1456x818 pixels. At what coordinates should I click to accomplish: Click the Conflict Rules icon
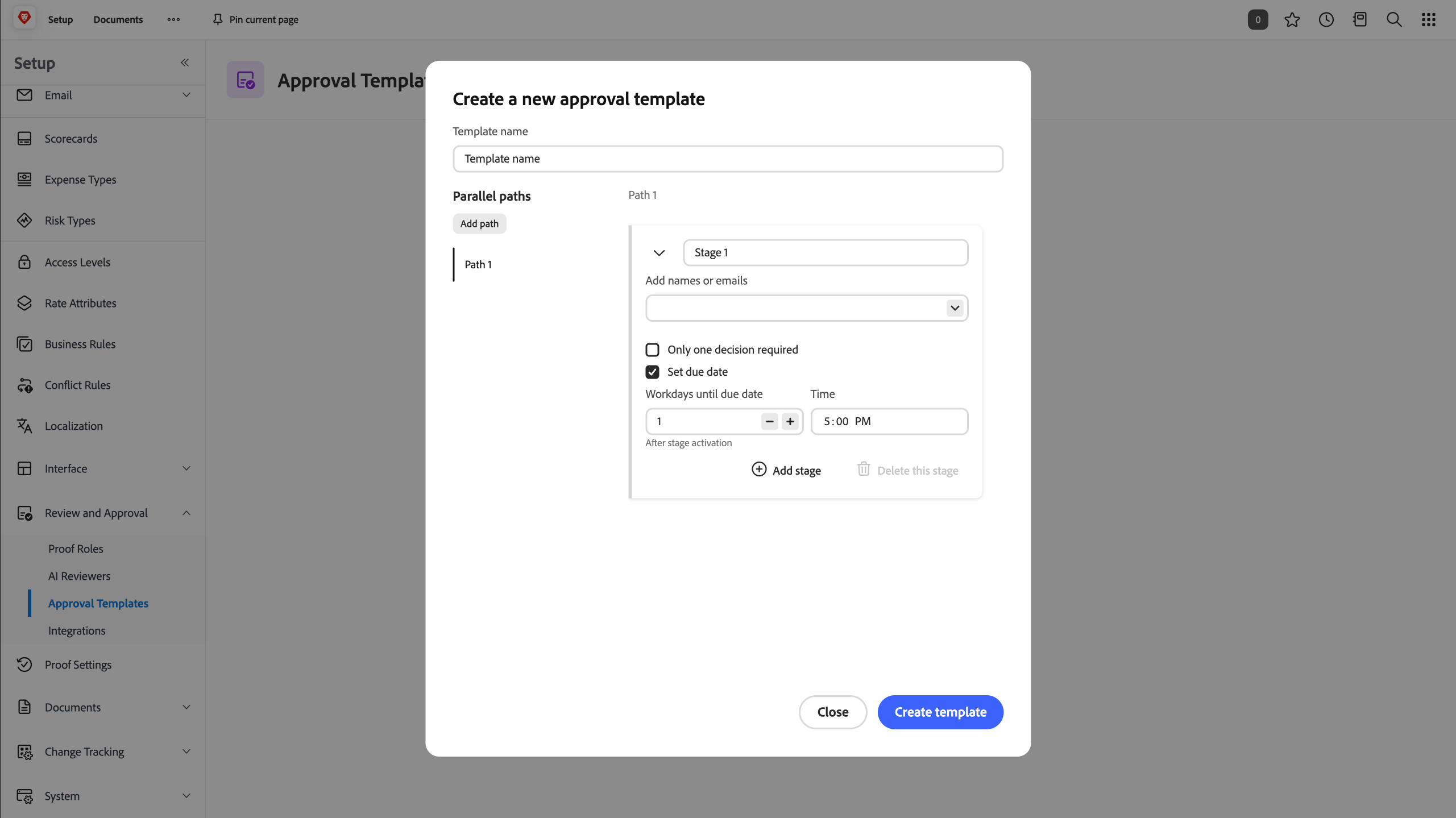[24, 385]
